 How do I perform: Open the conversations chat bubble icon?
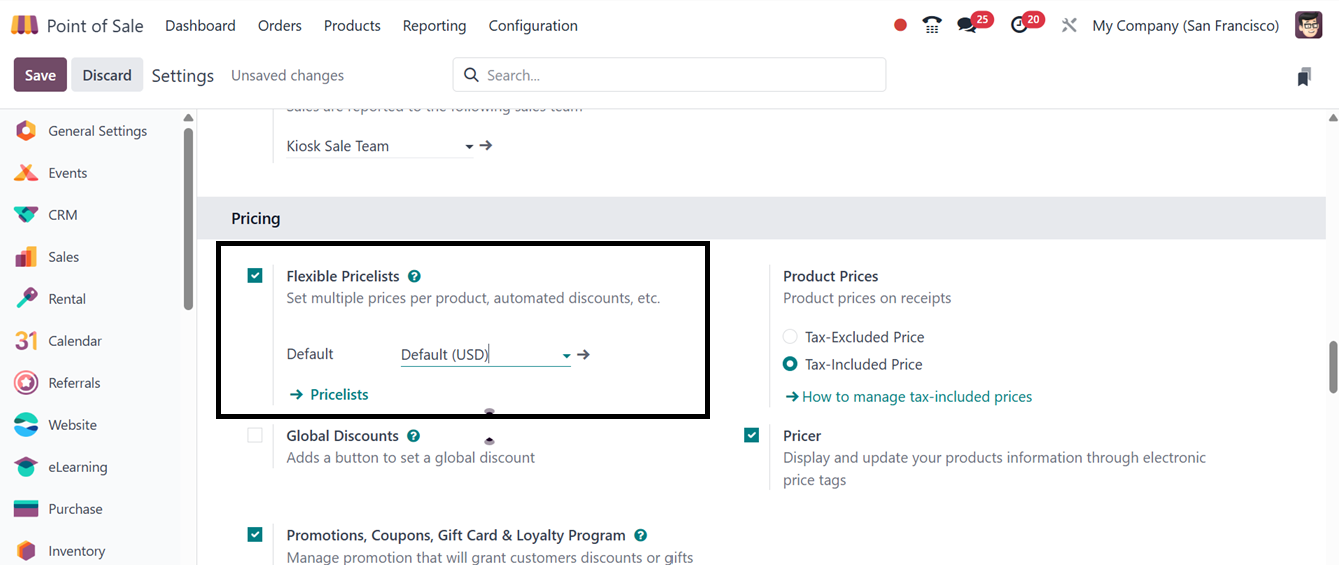(967, 26)
